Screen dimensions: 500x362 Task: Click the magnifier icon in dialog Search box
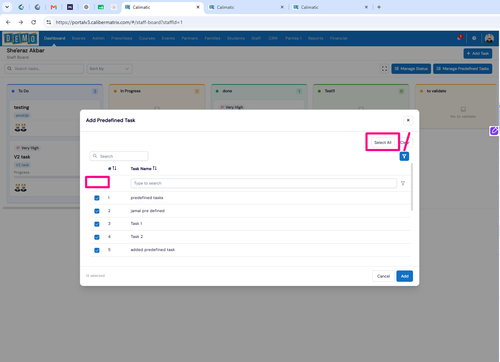click(95, 156)
